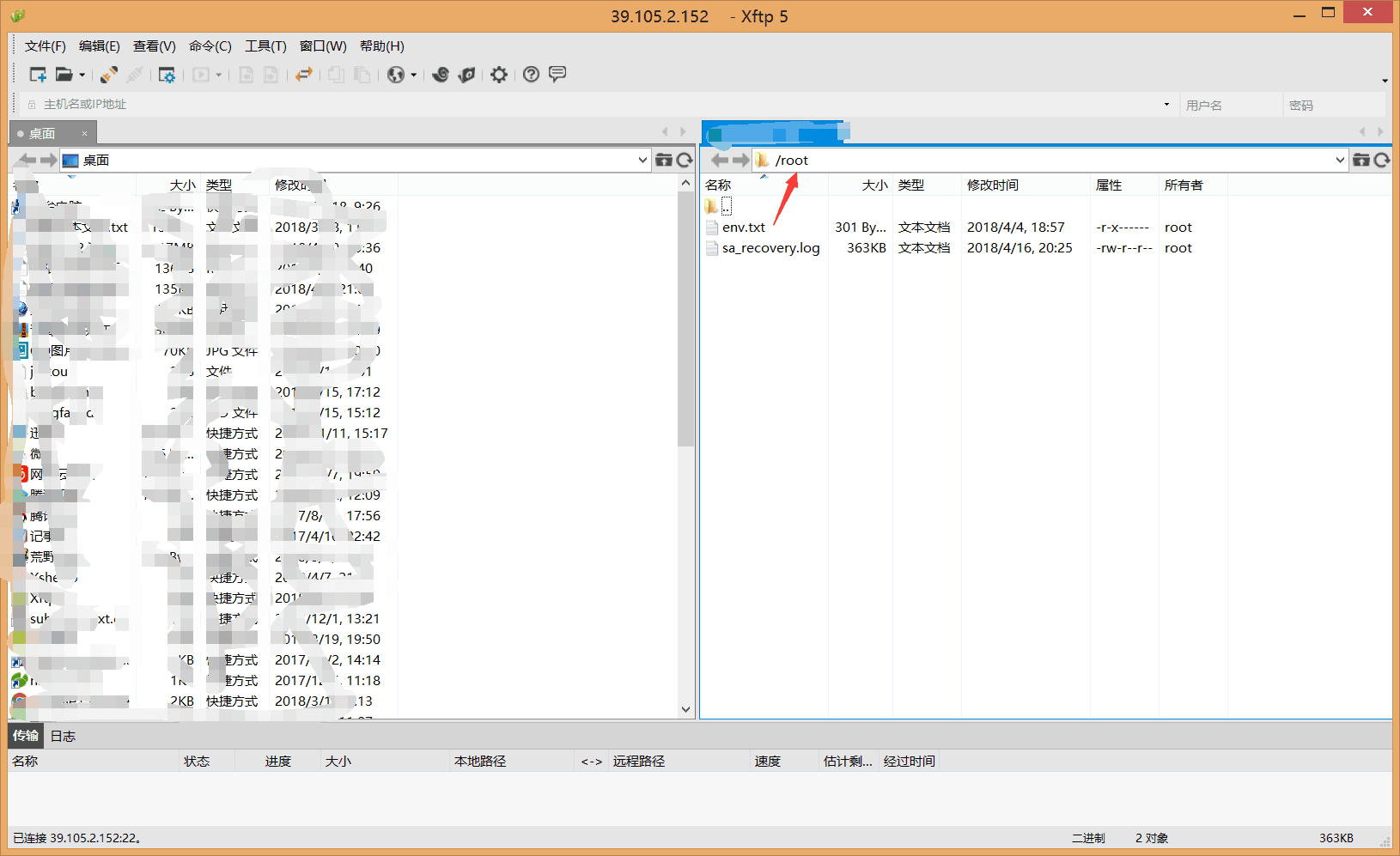Click the globe encoding icon
The width and height of the screenshot is (1400, 856).
point(395,75)
